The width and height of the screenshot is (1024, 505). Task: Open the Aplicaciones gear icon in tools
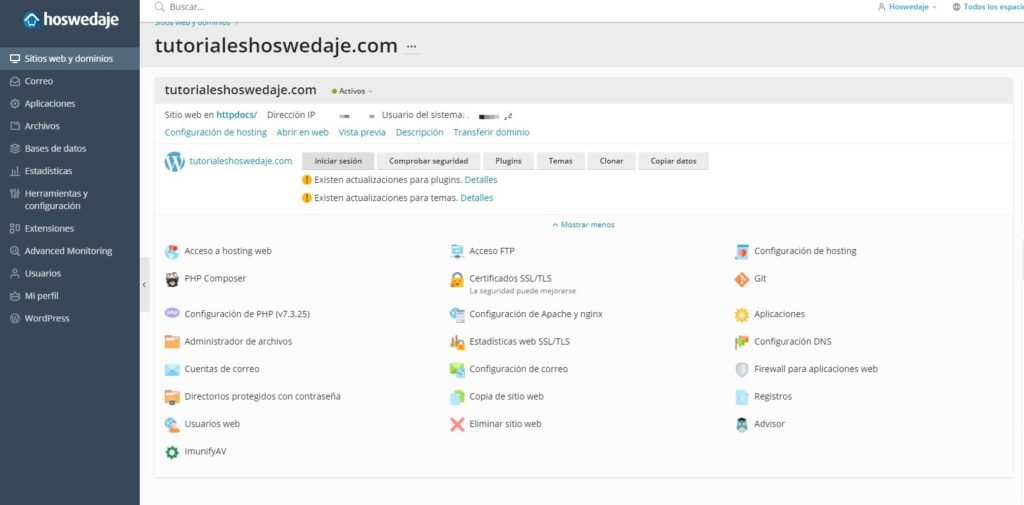(742, 314)
